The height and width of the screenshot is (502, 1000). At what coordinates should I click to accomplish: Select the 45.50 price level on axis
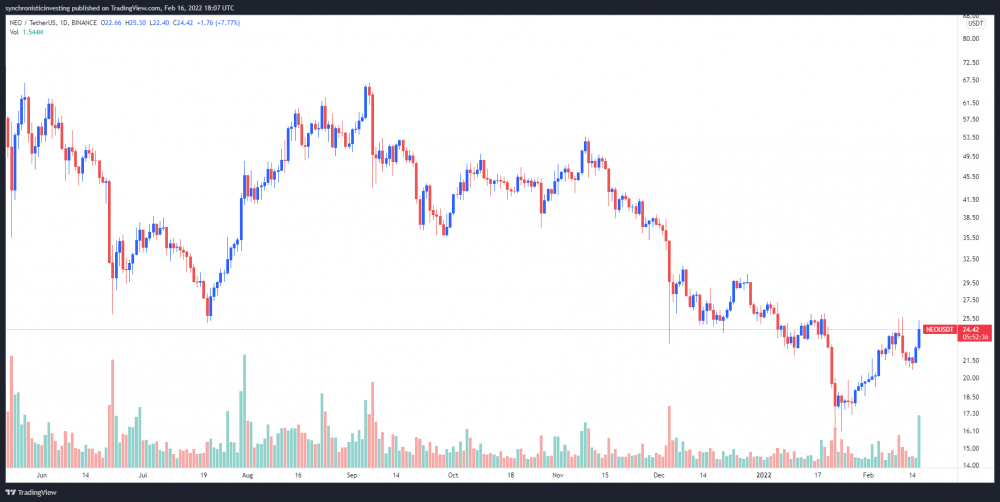[x=971, y=177]
